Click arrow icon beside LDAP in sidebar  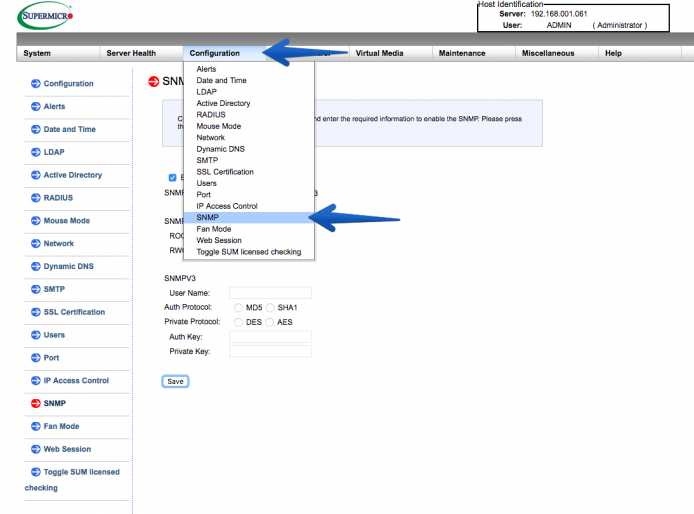pyautogui.click(x=36, y=152)
